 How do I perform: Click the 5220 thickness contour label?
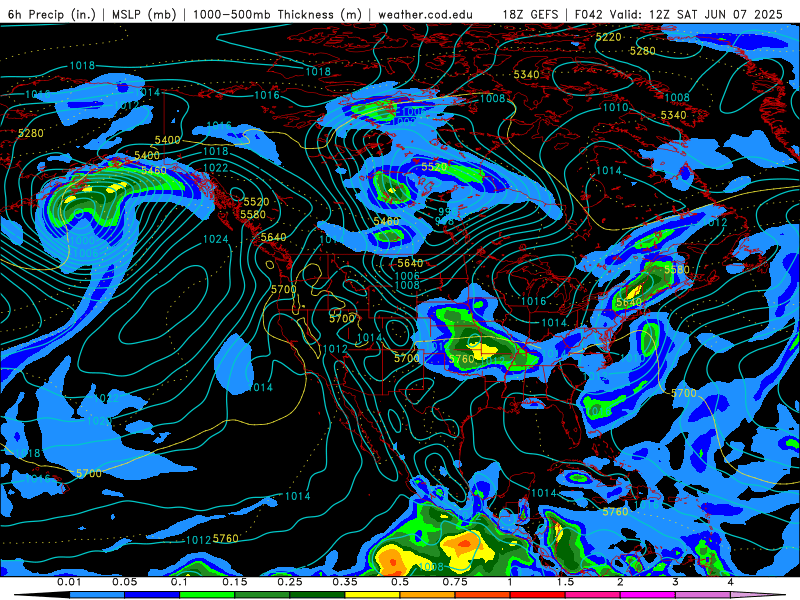[x=609, y=37]
